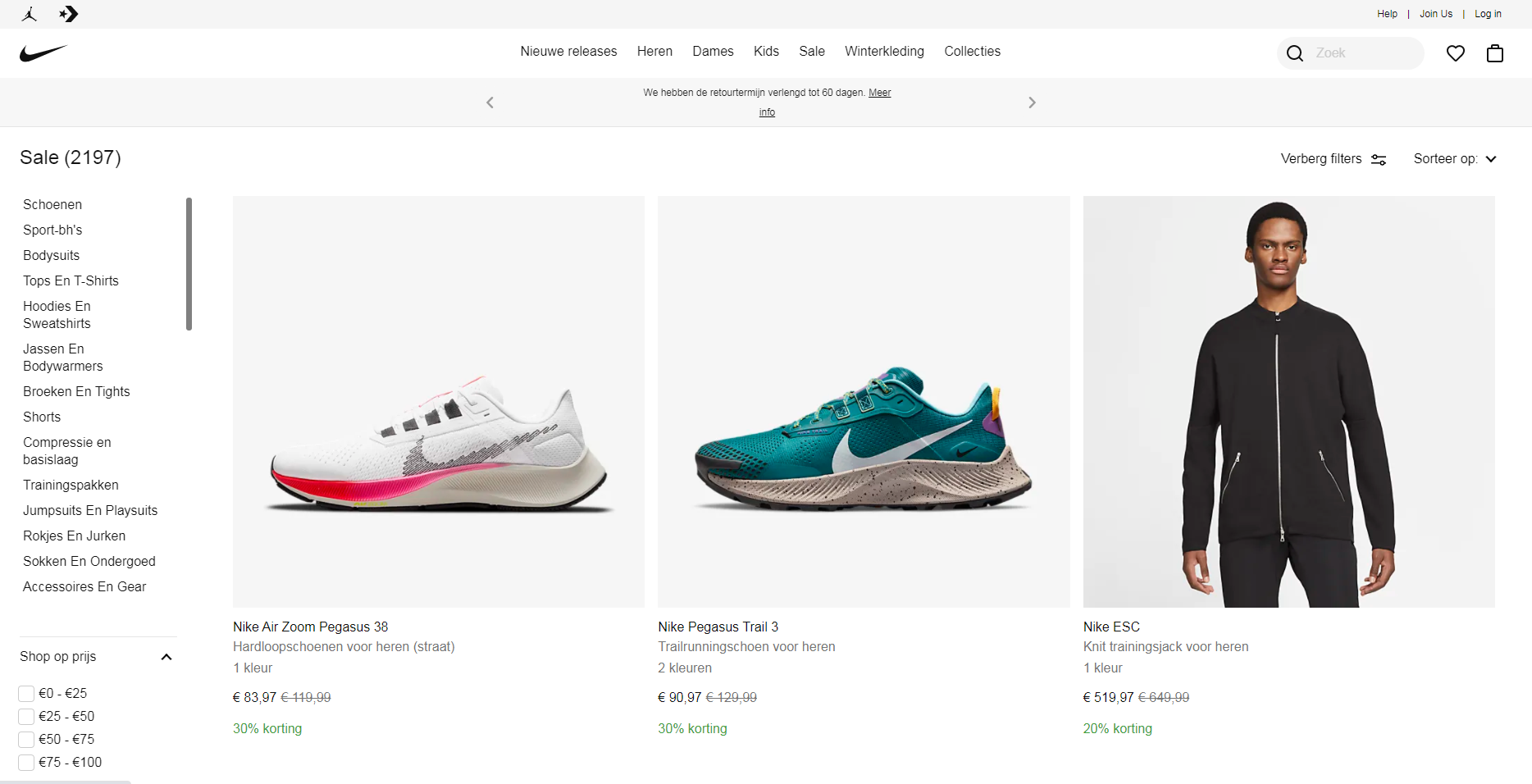Open the Converse brand logo link

69,14
